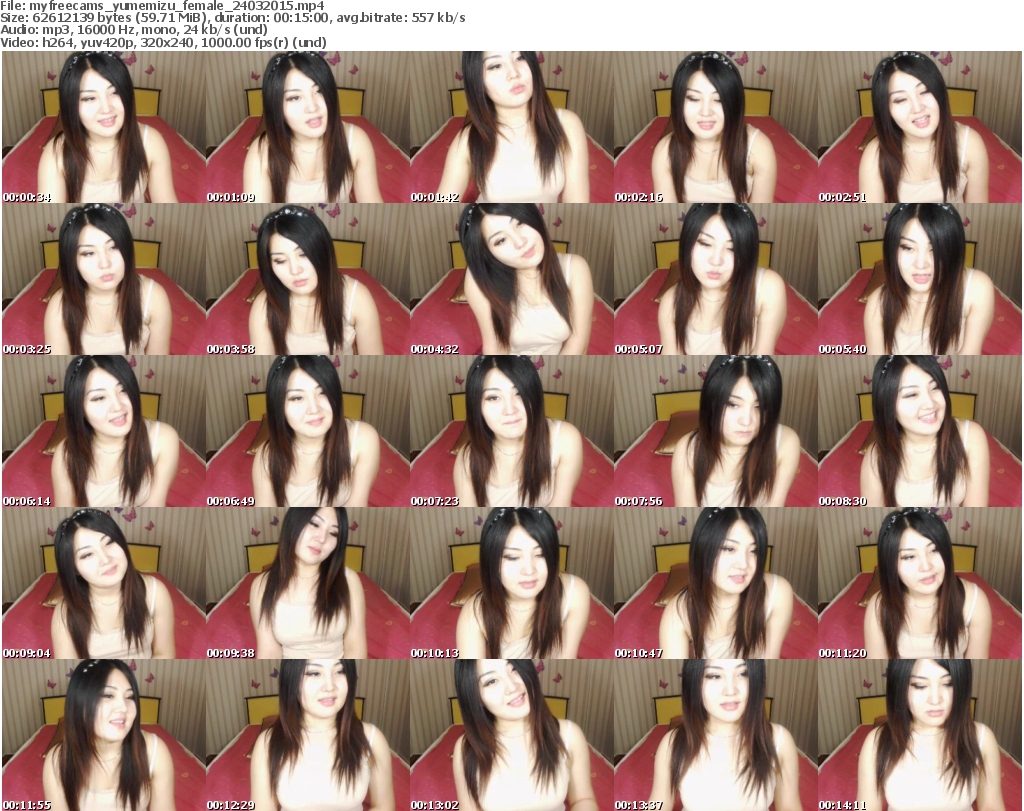Viewport: 1024px width, 811px height.
Task: Select the thumbnail frame stamped 00:03:58
Action: (308, 279)
